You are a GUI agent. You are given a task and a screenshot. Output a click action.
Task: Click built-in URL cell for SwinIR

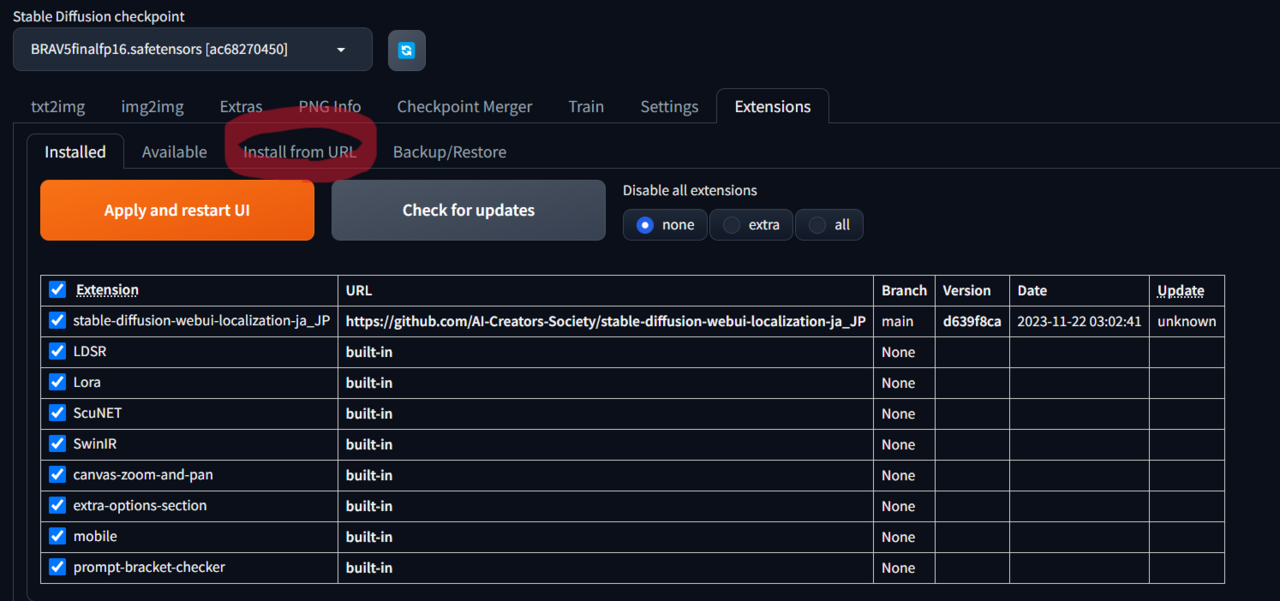click(605, 445)
